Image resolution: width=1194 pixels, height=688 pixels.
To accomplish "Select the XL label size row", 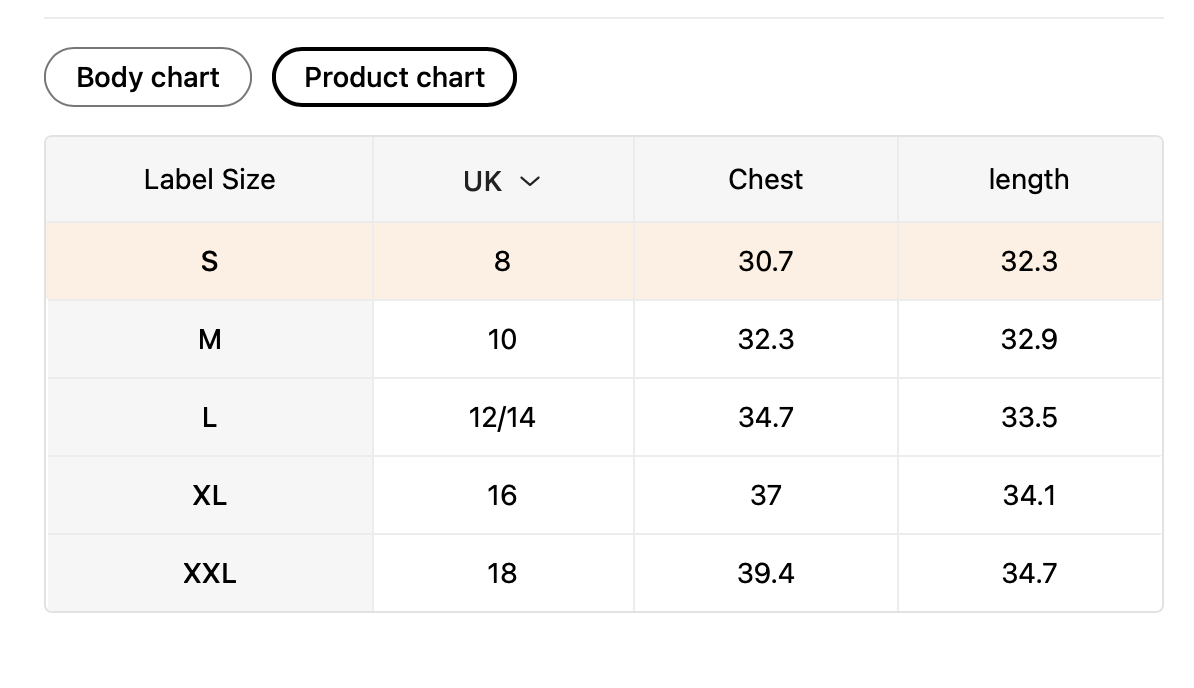I will [x=209, y=496].
